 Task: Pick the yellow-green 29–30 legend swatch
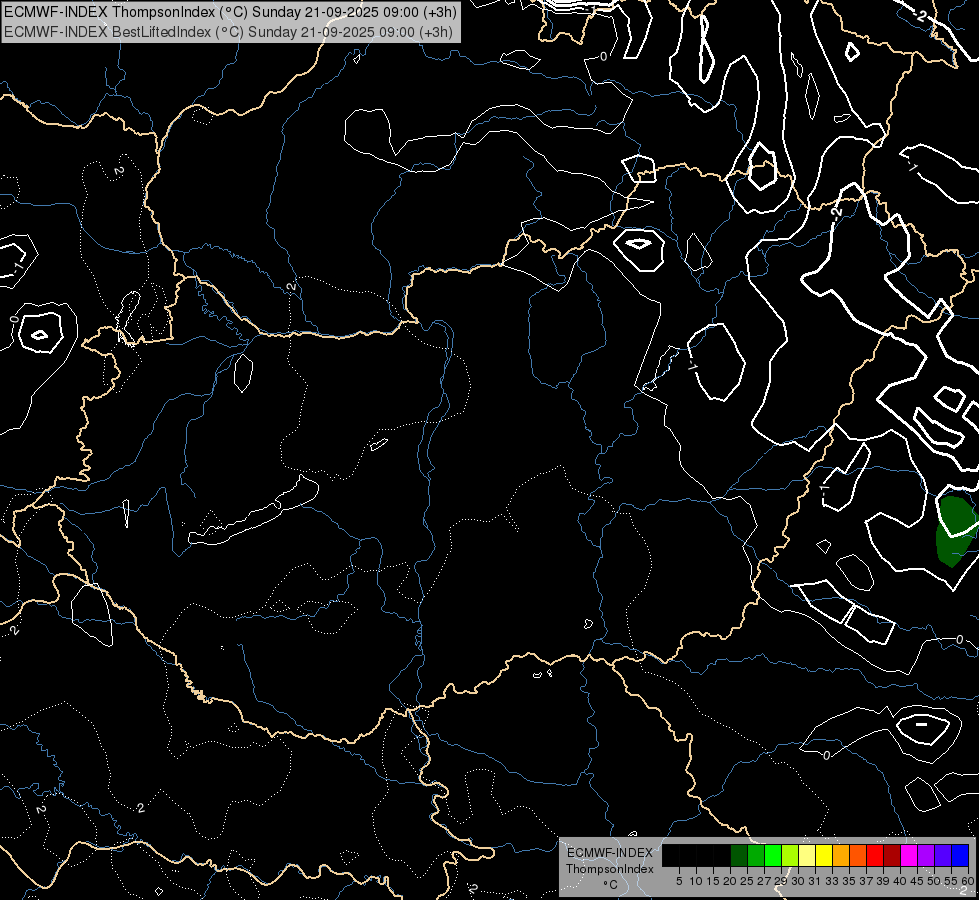pyautogui.click(x=790, y=856)
